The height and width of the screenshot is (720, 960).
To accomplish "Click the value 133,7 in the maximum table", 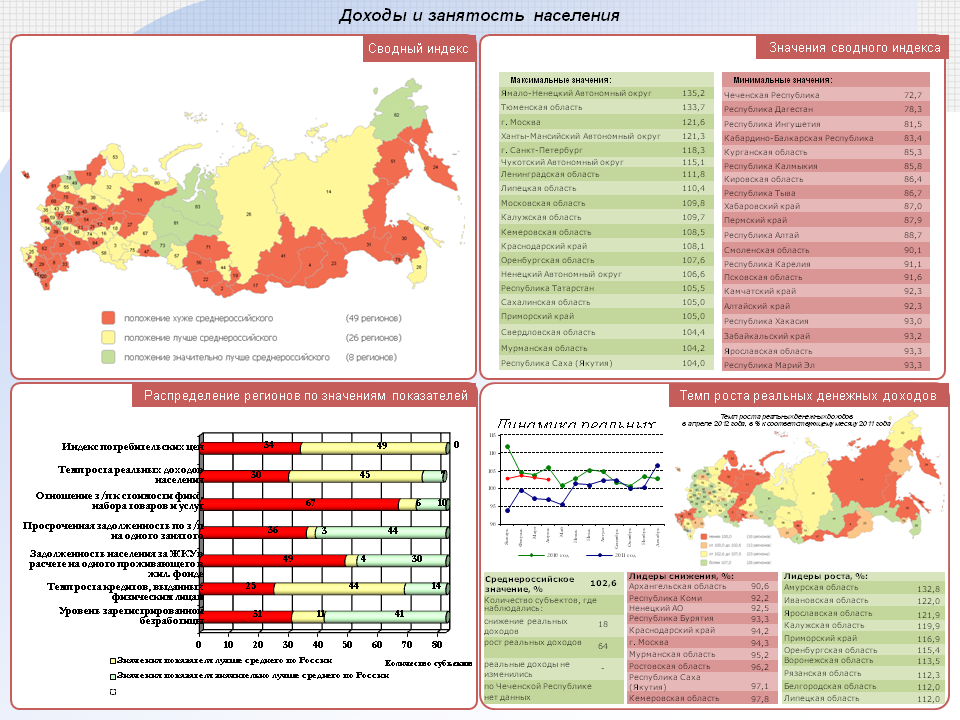I will coord(694,107).
